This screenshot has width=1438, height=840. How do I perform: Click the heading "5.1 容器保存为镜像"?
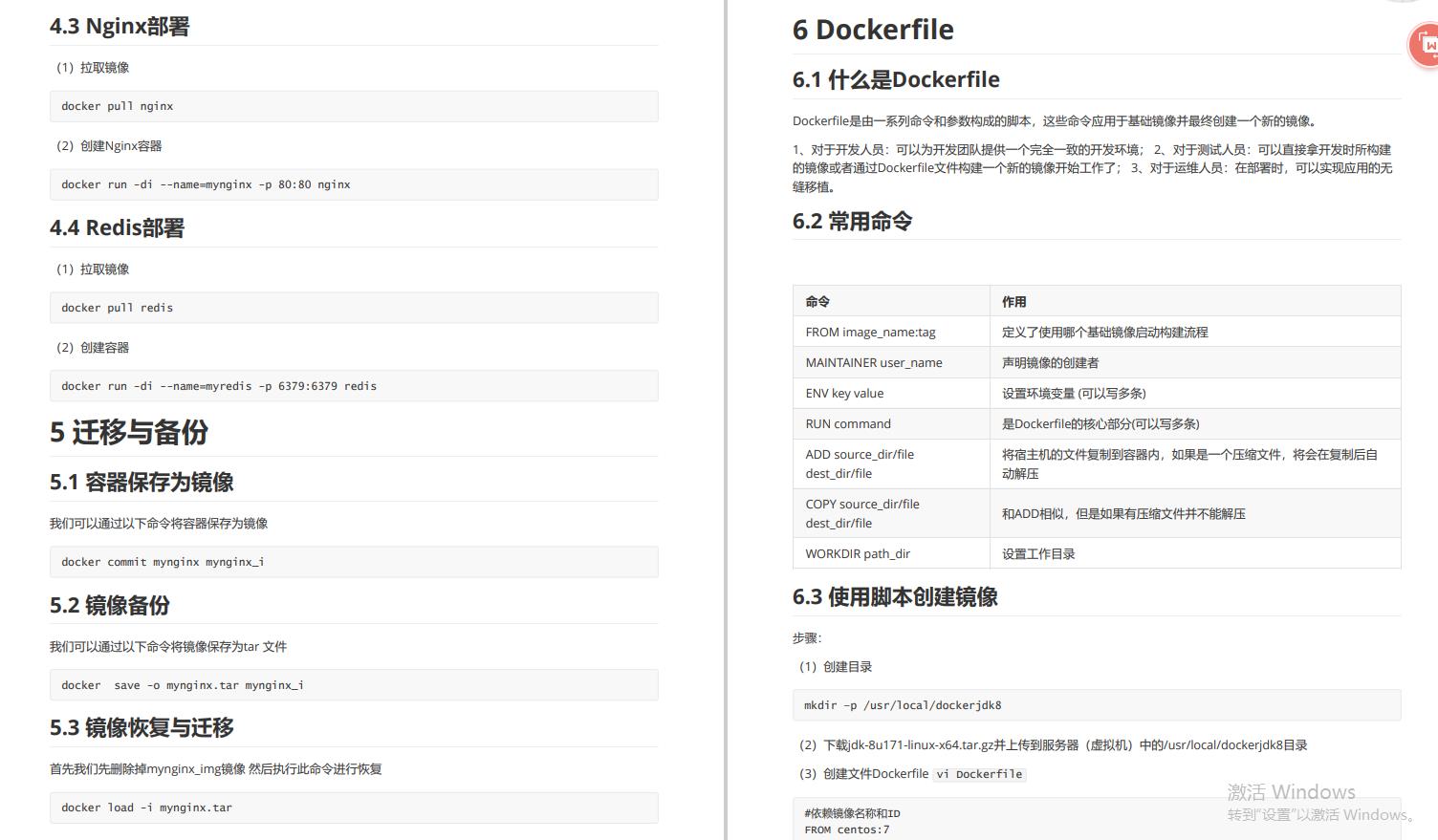pyautogui.click(x=142, y=482)
